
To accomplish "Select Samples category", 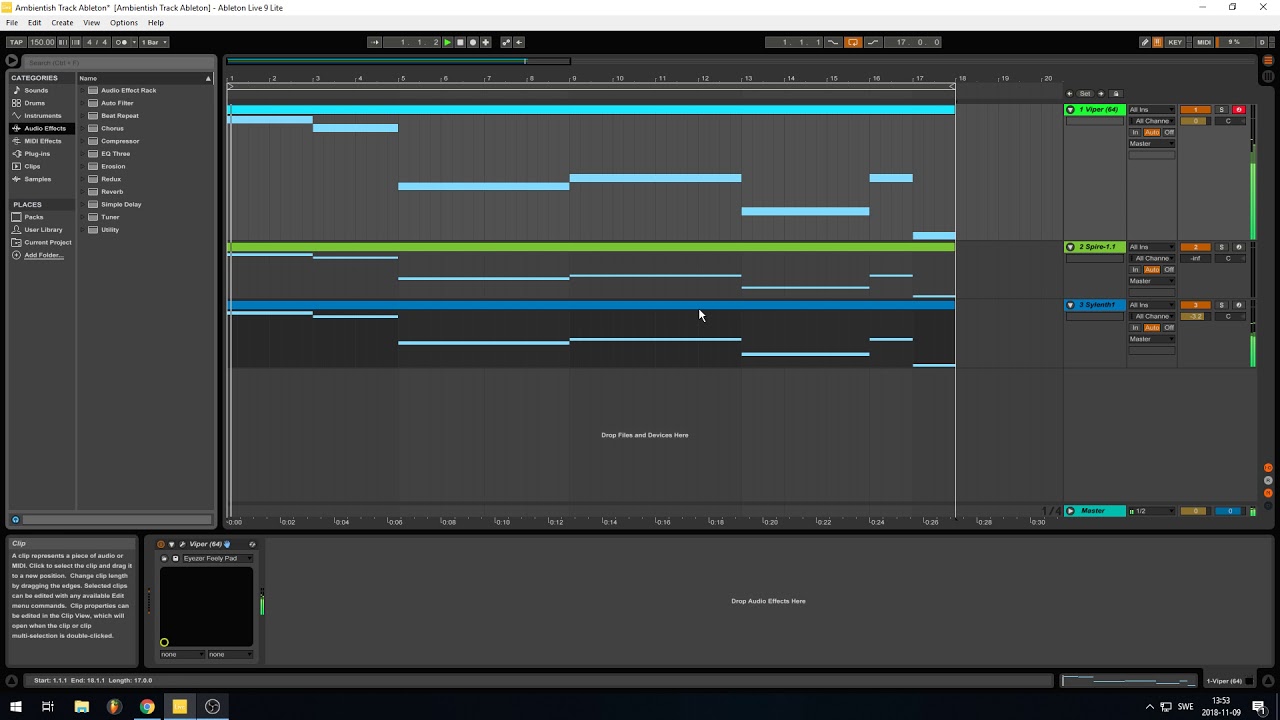I will pos(38,179).
